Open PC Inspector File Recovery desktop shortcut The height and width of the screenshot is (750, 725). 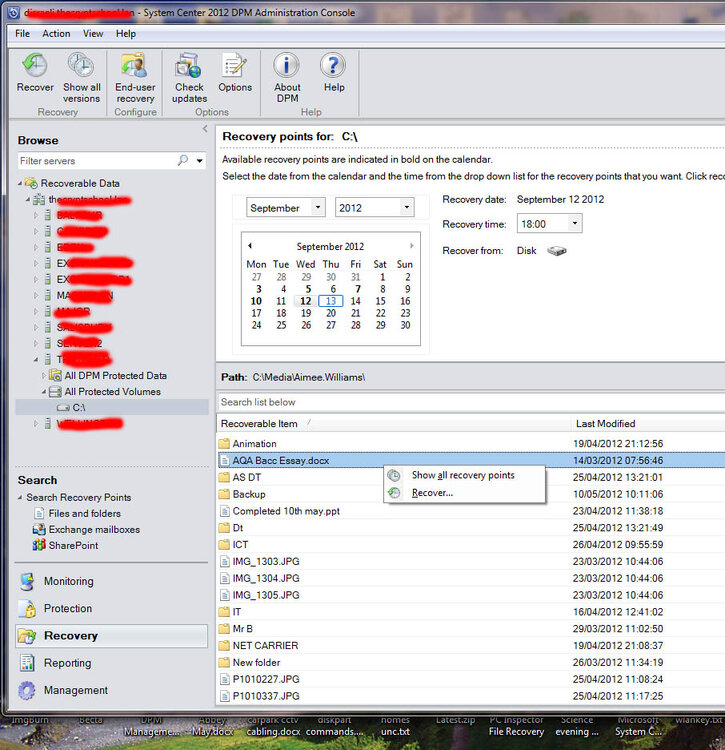point(516,726)
